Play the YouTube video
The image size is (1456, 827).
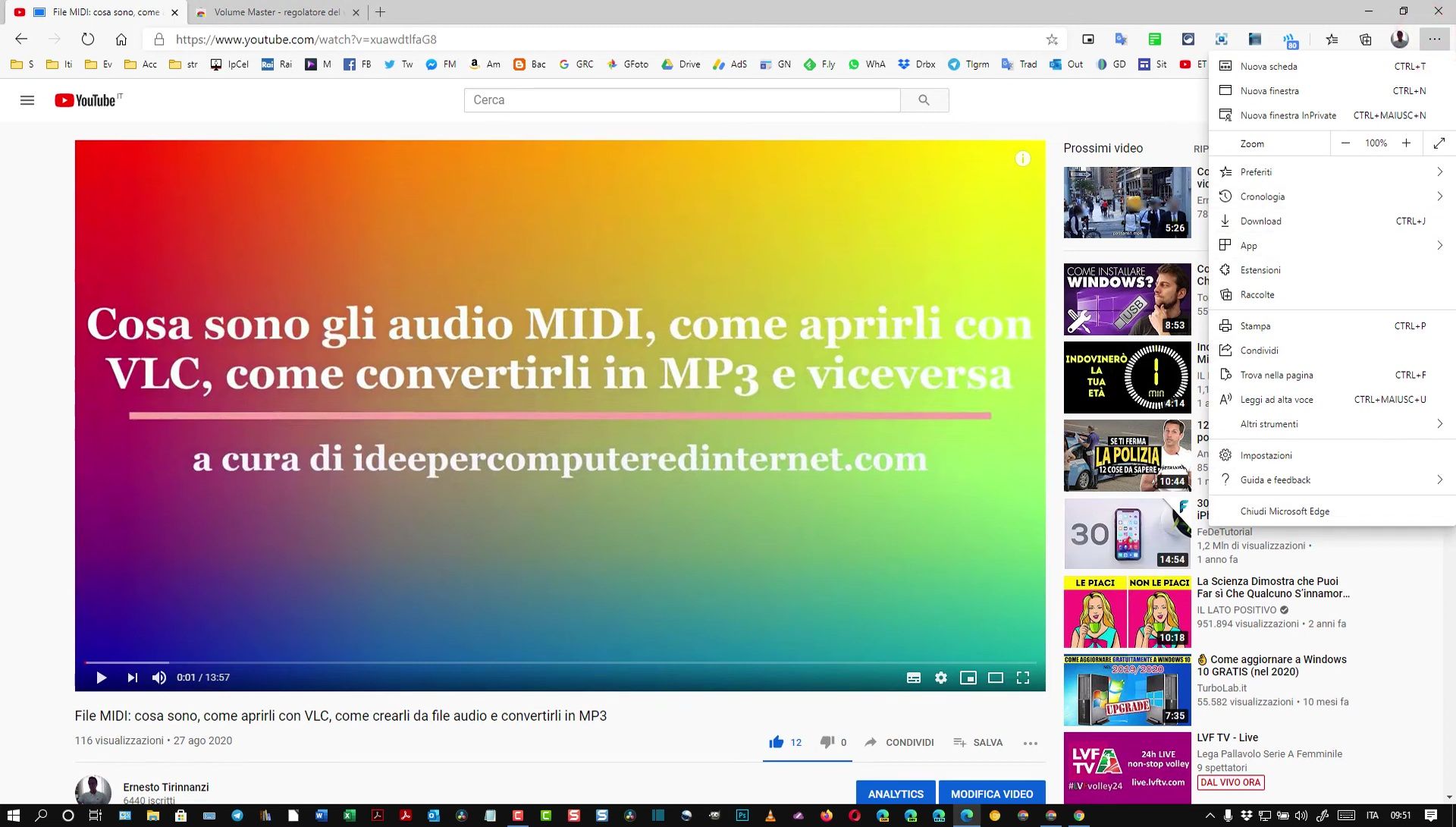coord(101,678)
